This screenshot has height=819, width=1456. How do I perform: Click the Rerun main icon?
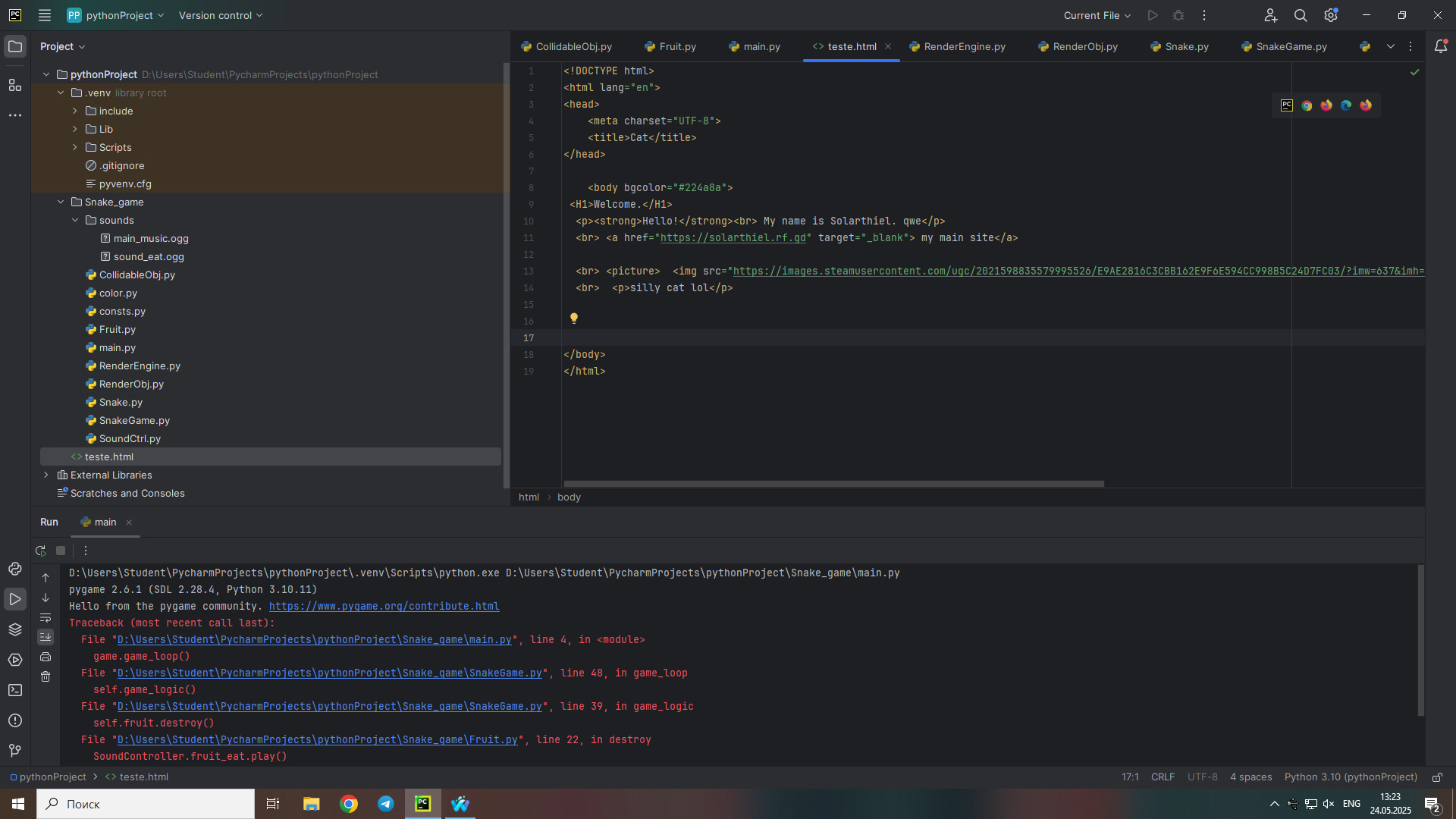41,551
